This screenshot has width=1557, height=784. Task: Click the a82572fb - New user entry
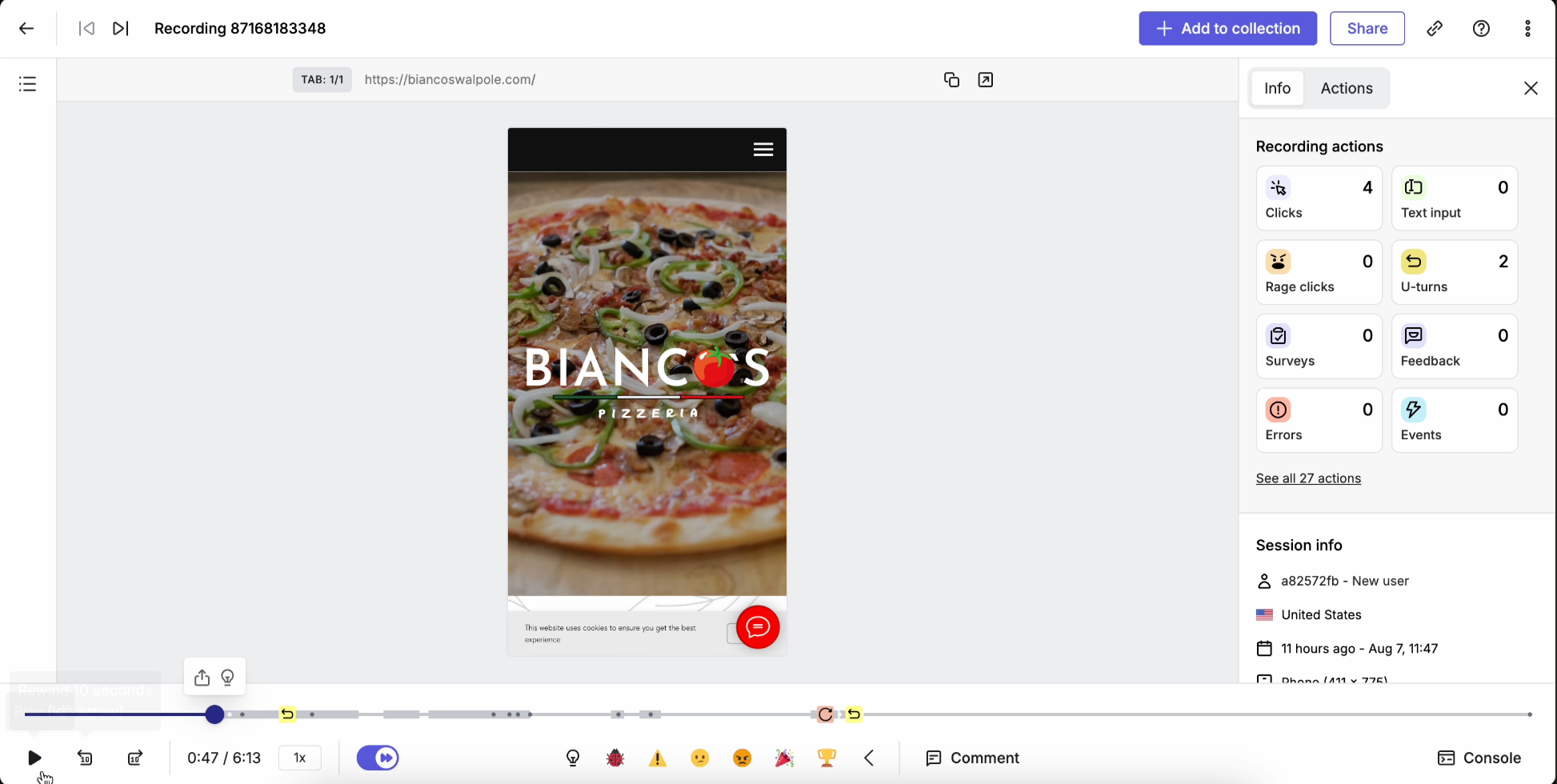coord(1345,581)
